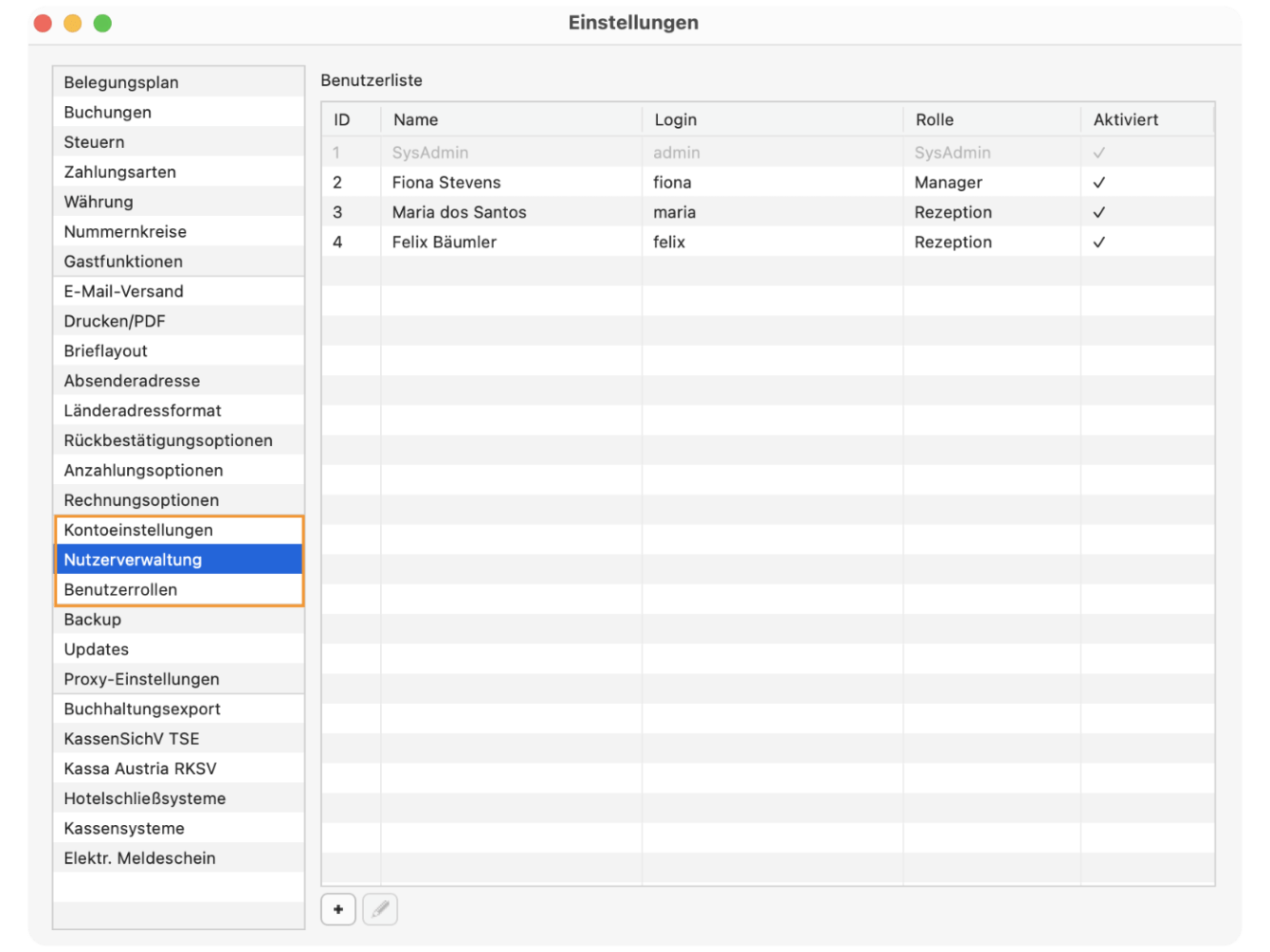
Task: Select Drucken/PDF in the sidebar
Action: pyautogui.click(x=178, y=321)
